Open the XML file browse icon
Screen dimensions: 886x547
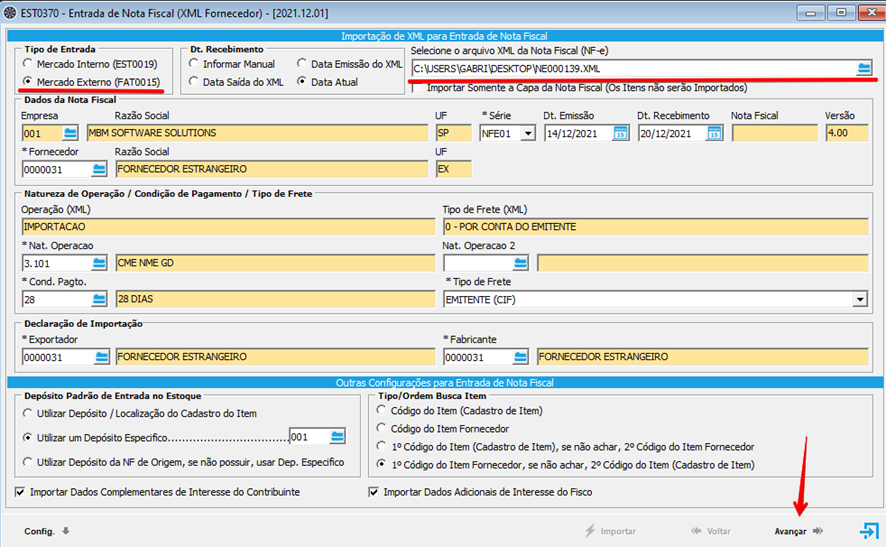coord(864,68)
